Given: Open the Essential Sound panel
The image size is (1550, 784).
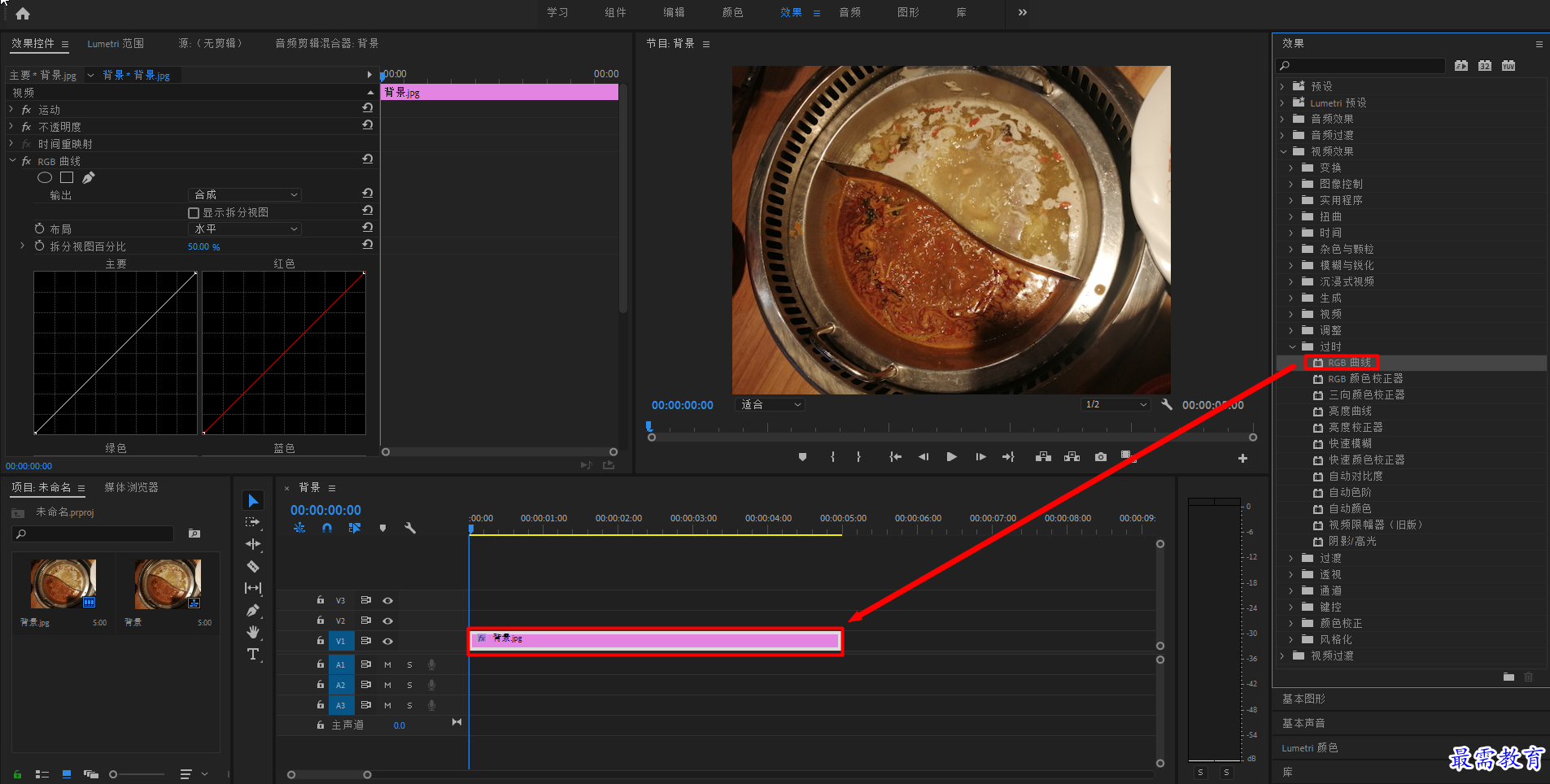Looking at the screenshot, I should [1303, 723].
